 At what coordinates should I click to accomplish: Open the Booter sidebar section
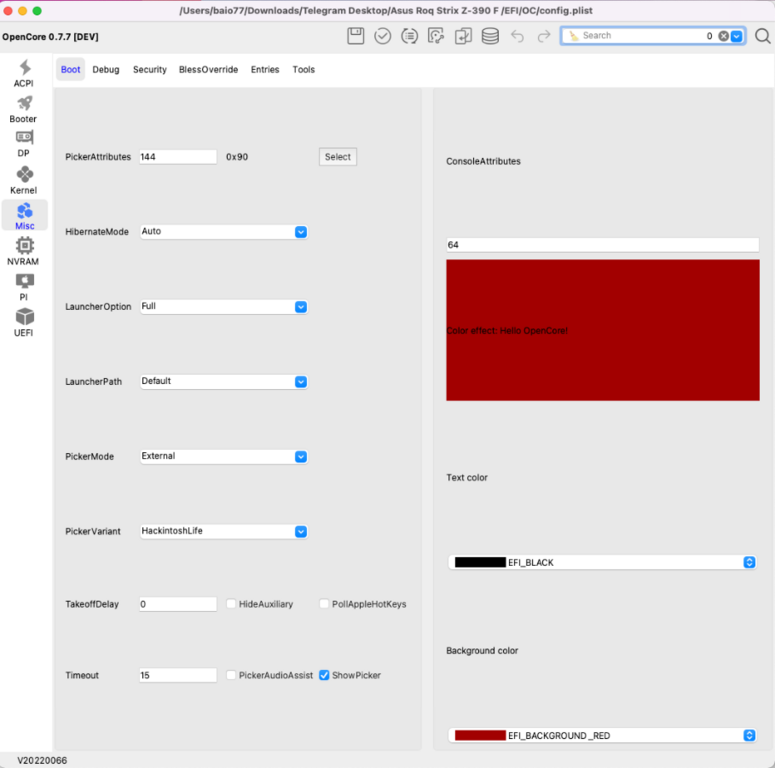(24, 109)
